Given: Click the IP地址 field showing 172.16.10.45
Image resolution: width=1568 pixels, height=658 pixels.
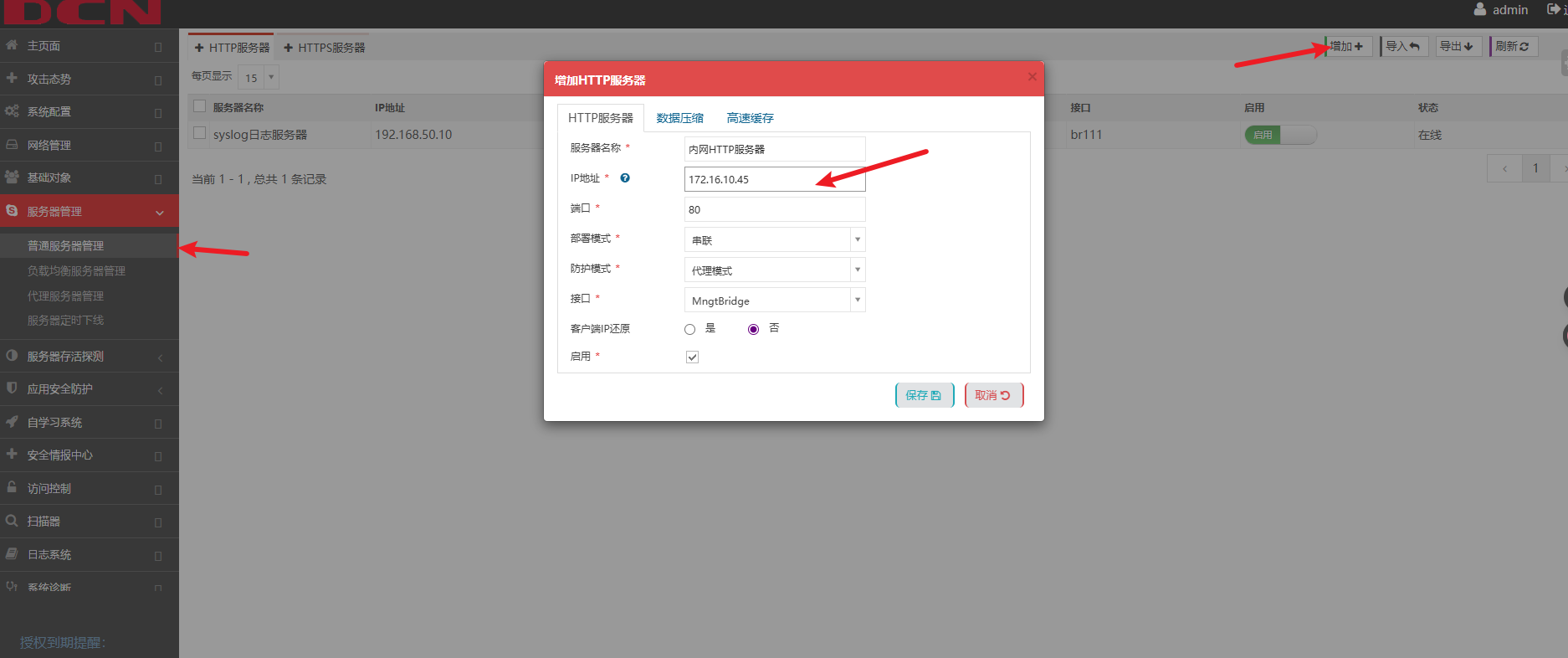Looking at the screenshot, I should 775,179.
